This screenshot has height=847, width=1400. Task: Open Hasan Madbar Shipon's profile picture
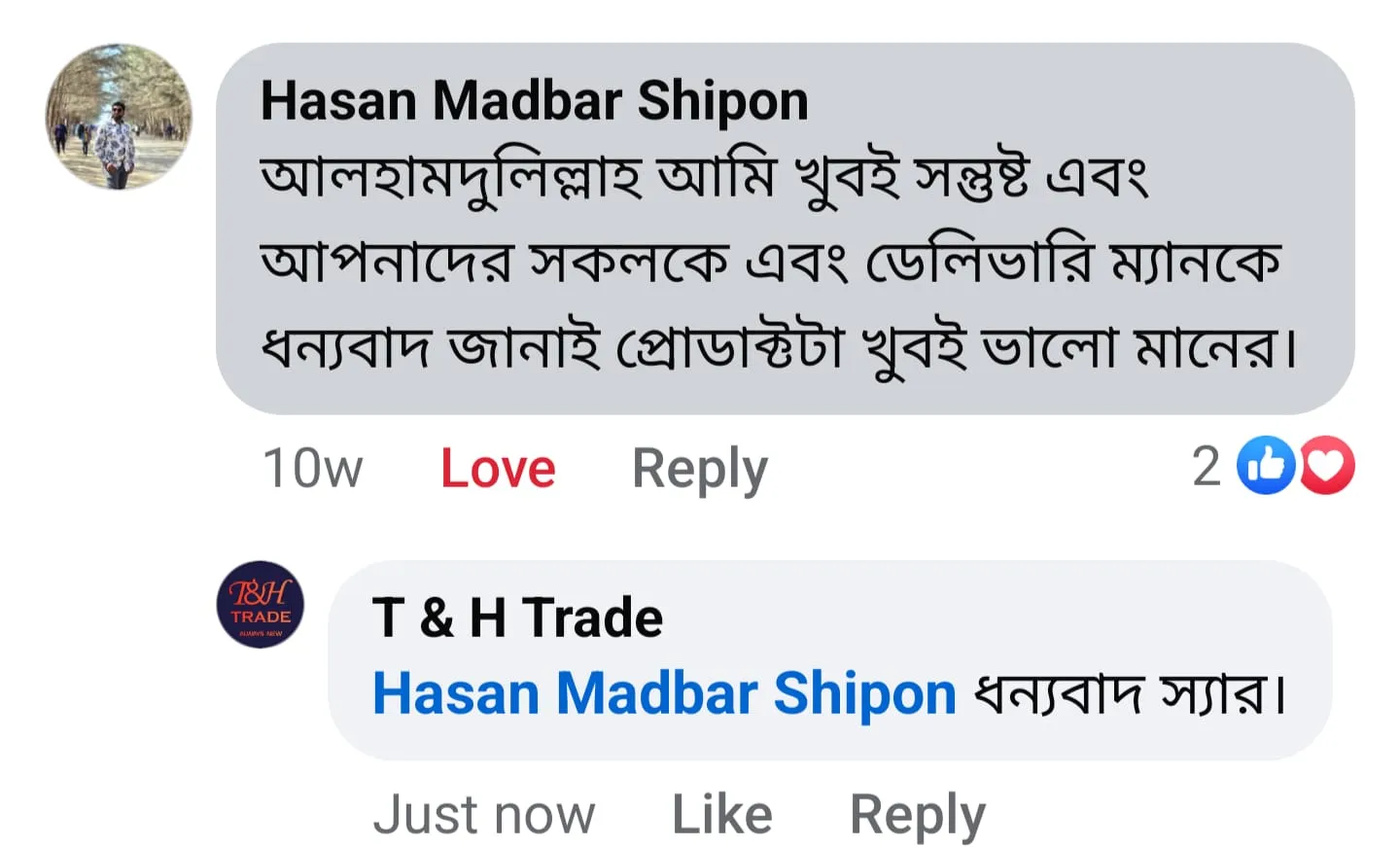119,117
